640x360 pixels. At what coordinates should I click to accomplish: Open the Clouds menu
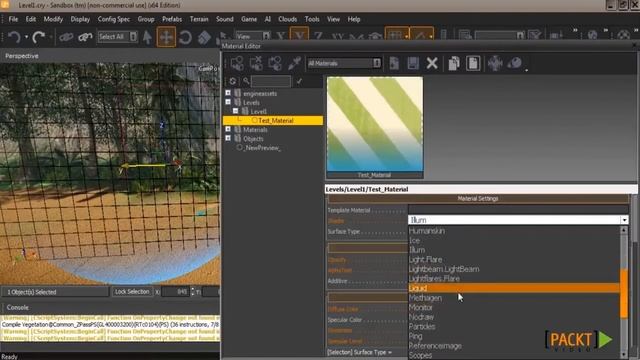click(287, 19)
